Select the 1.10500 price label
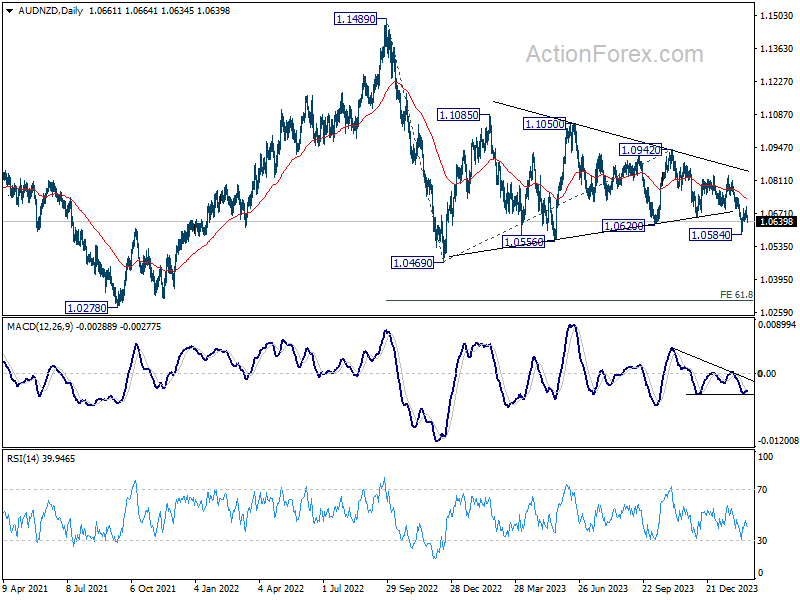 coord(545,124)
